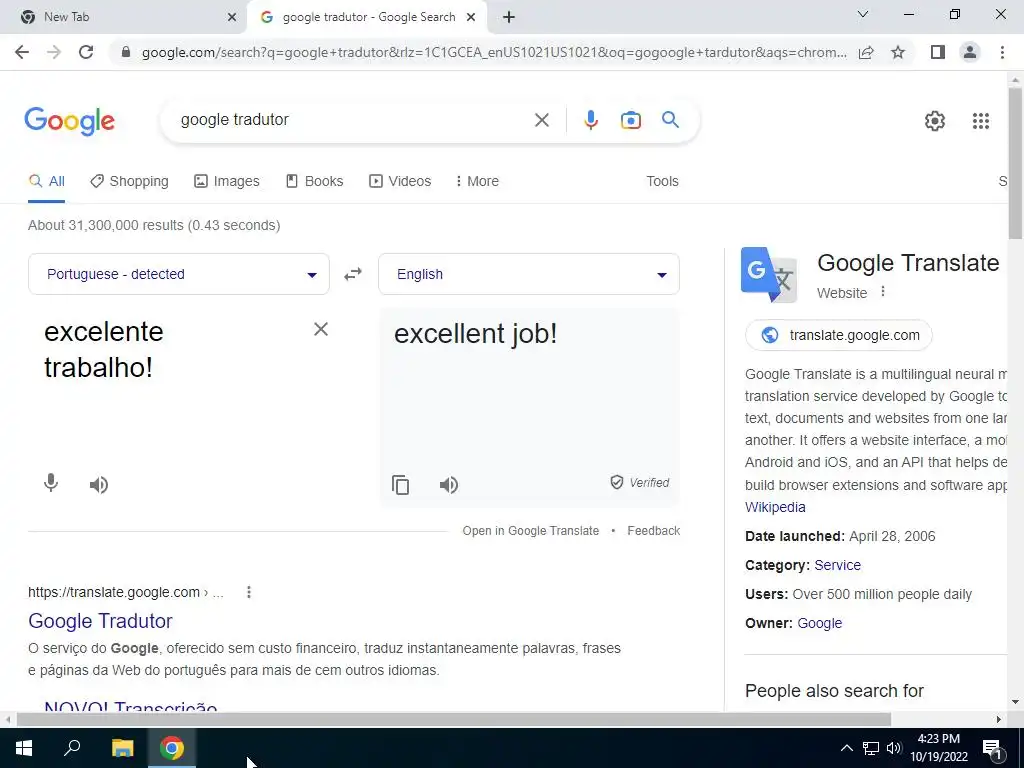Close the New Tab tab
Screen dimensions: 1024x768
tap(232, 18)
